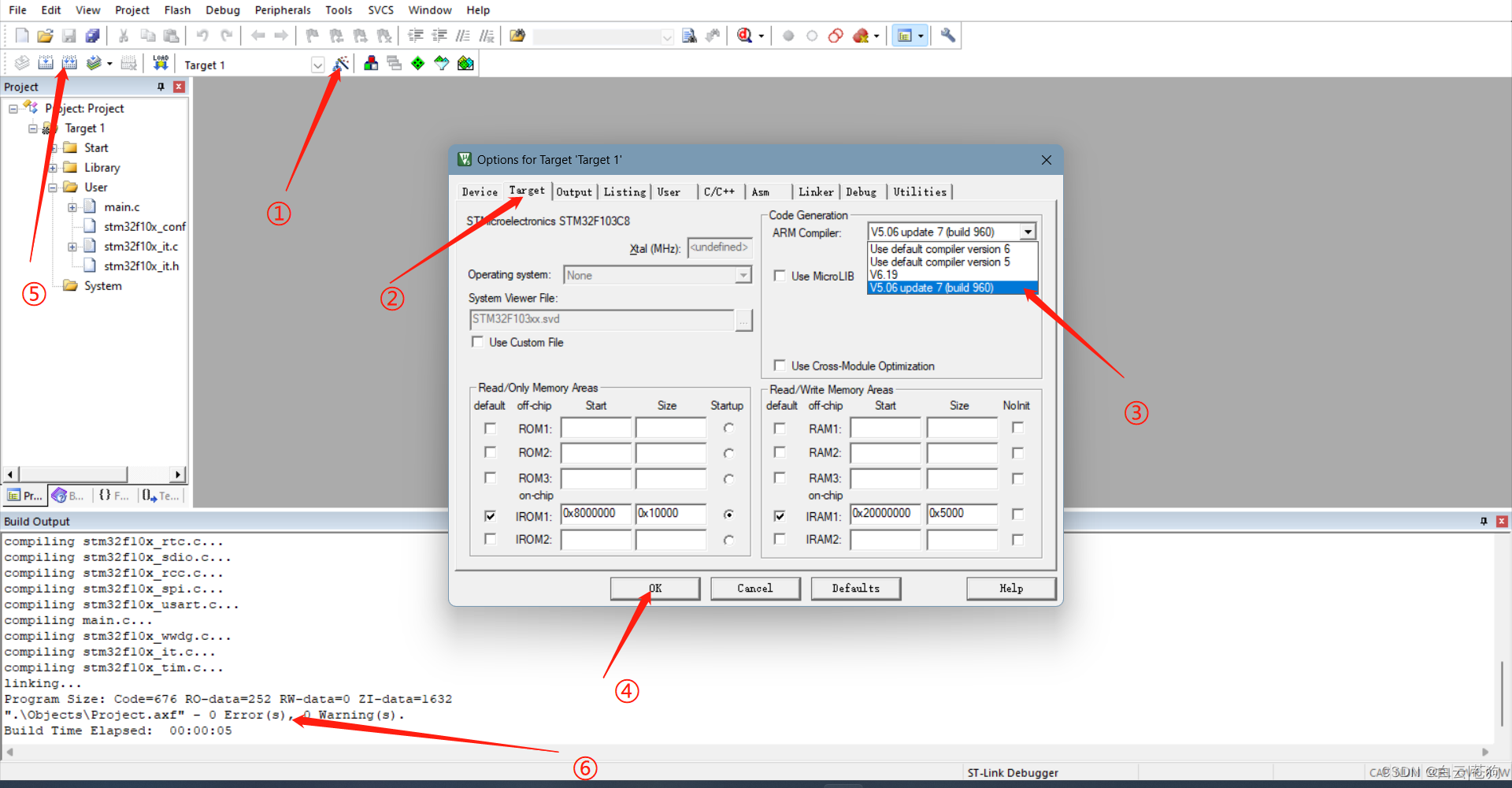
Task: Open the Pack Installer icon
Action: click(465, 63)
